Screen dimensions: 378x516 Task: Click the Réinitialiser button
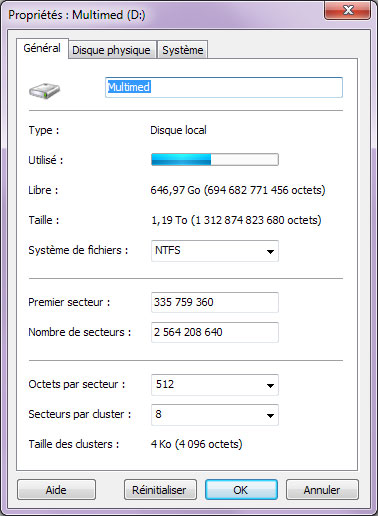coord(160,490)
